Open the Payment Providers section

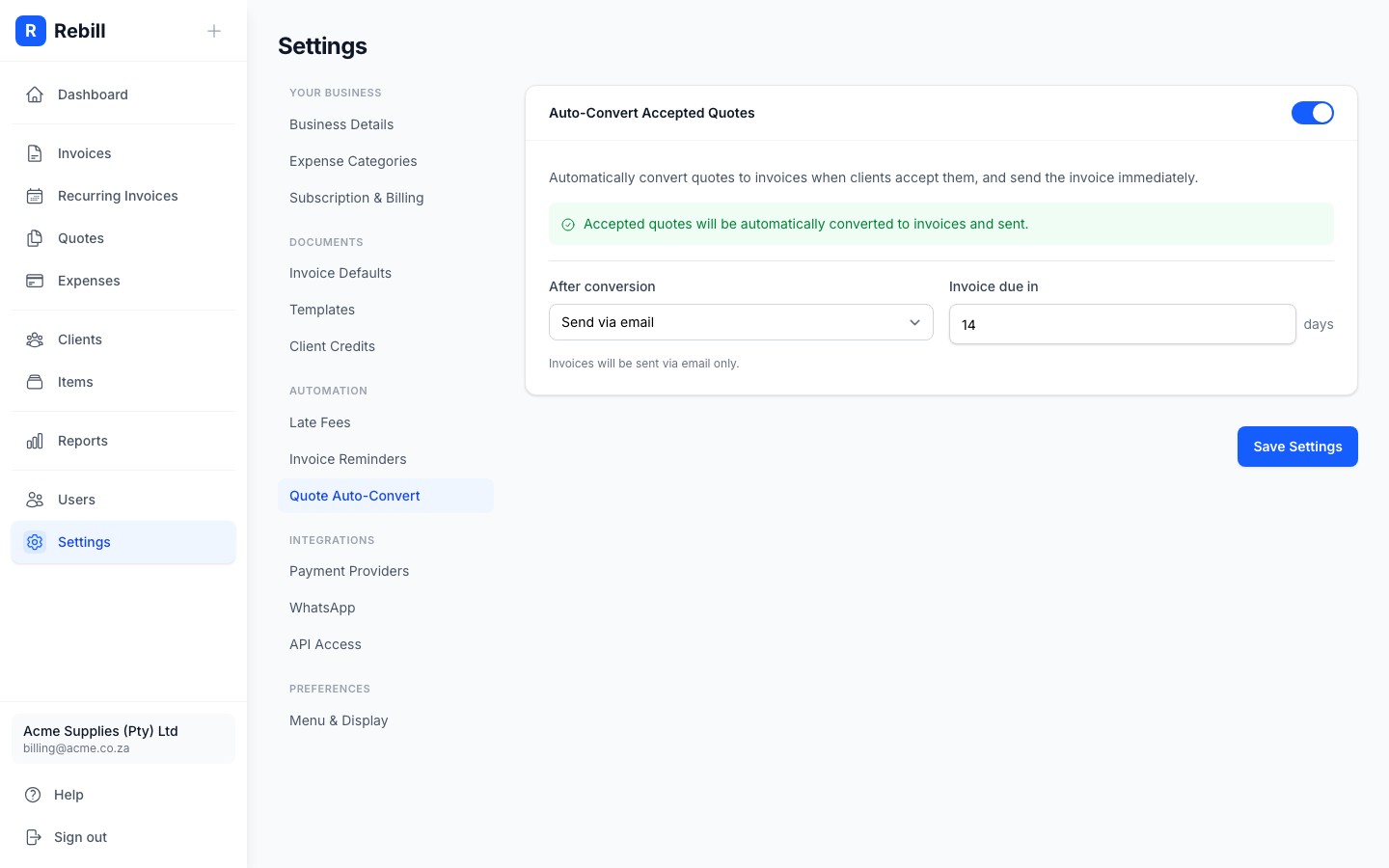349,570
